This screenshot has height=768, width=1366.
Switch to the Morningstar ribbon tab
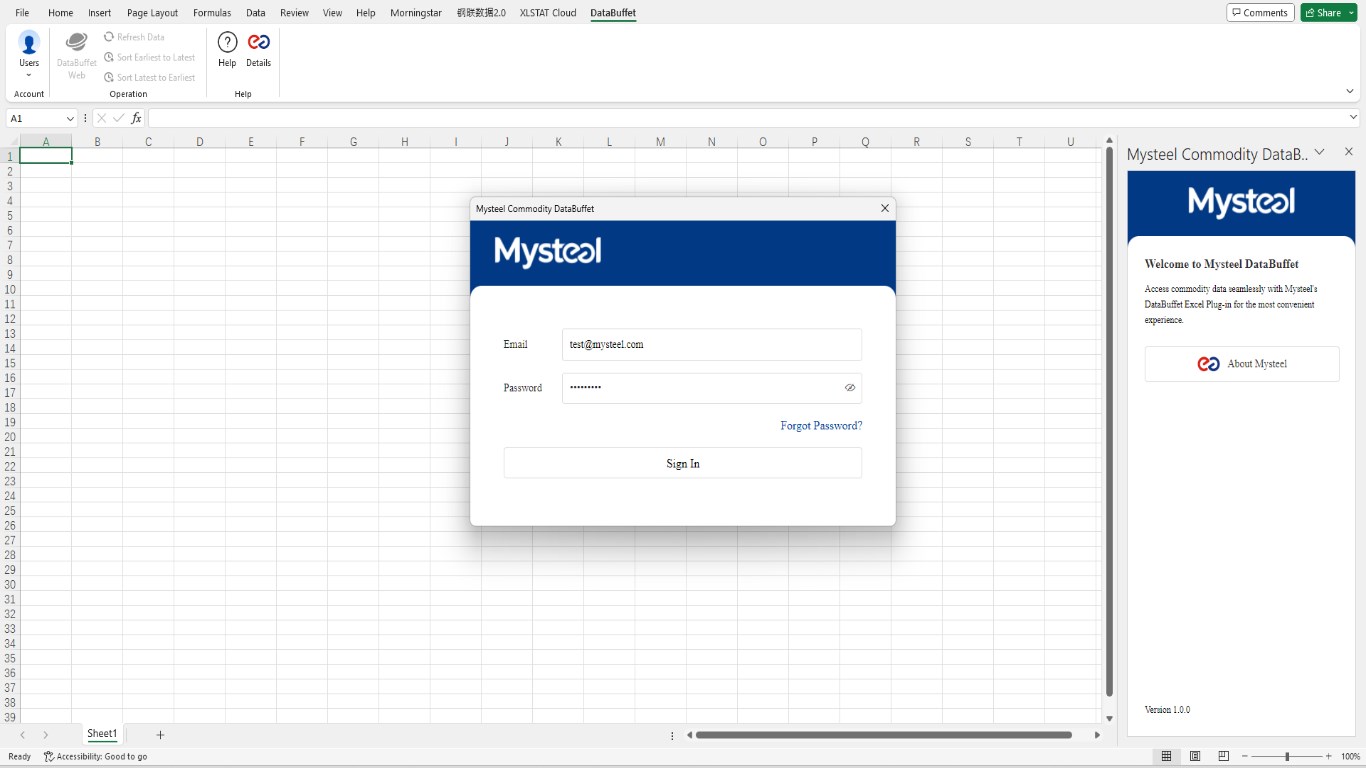point(416,13)
